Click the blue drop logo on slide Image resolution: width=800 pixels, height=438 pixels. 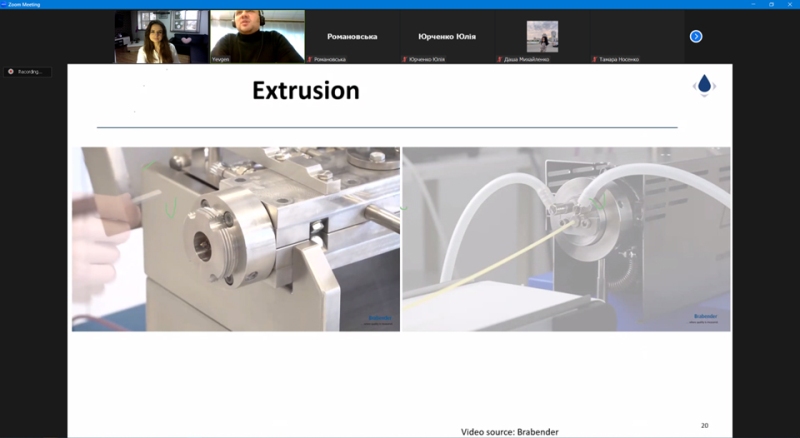tap(704, 85)
